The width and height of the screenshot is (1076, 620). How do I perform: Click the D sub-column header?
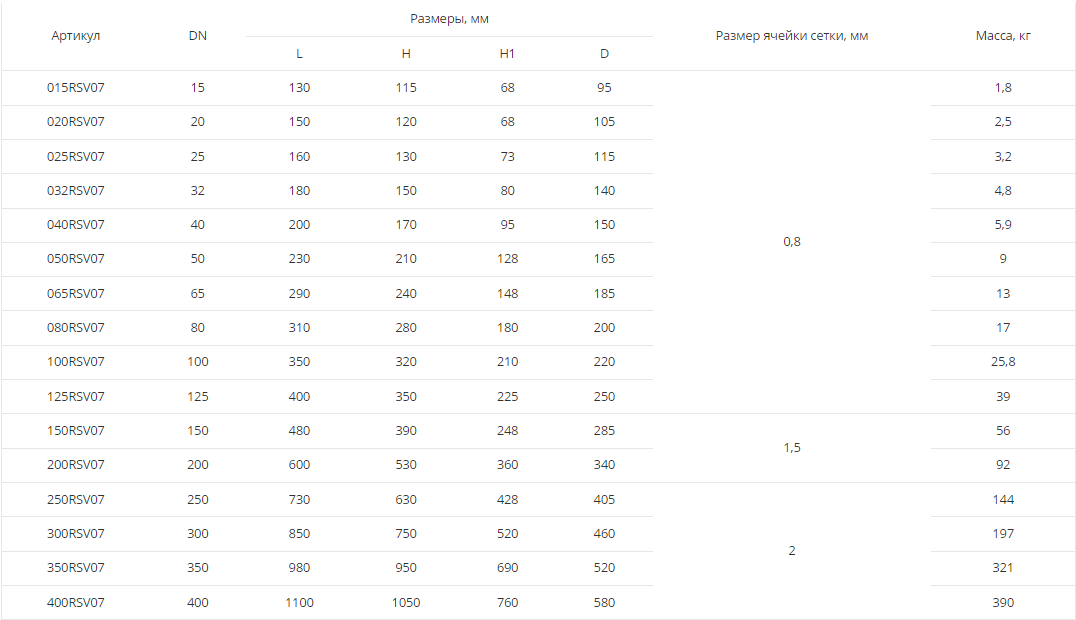point(604,54)
